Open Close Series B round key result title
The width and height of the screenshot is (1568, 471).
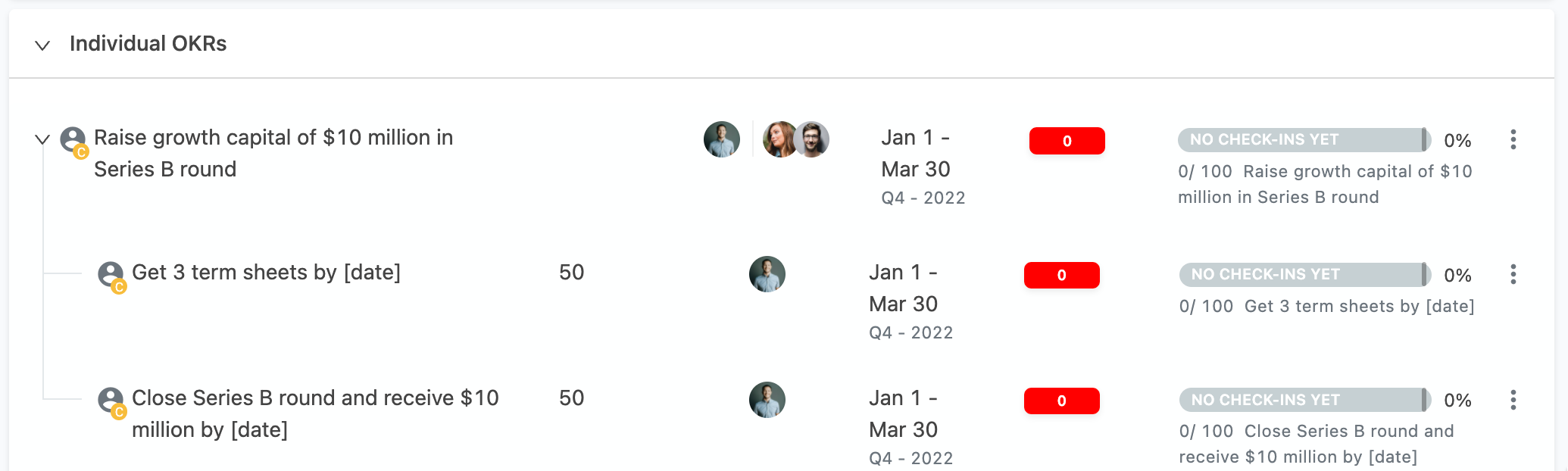[x=315, y=413]
